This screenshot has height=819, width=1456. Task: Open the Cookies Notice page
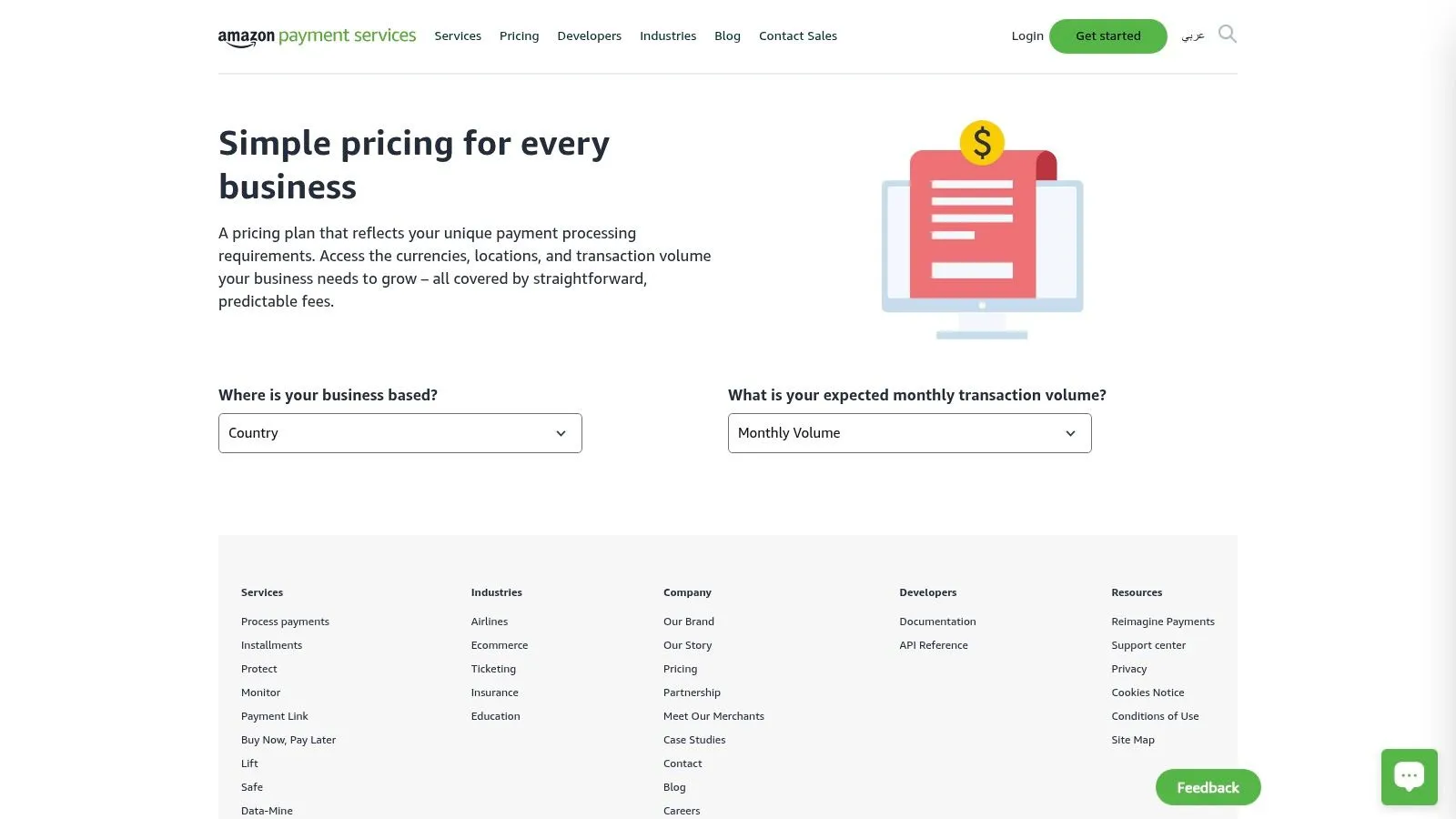pos(1148,692)
